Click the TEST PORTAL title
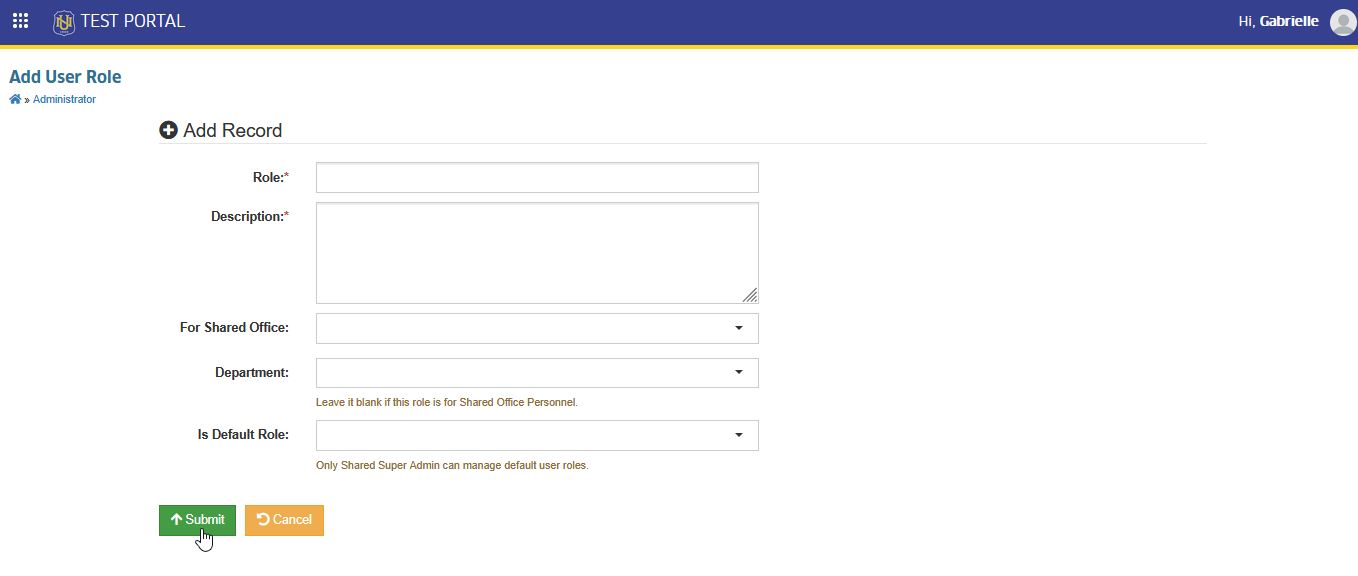Screen dimensions: 1358x576 pyautogui.click(x=133, y=21)
